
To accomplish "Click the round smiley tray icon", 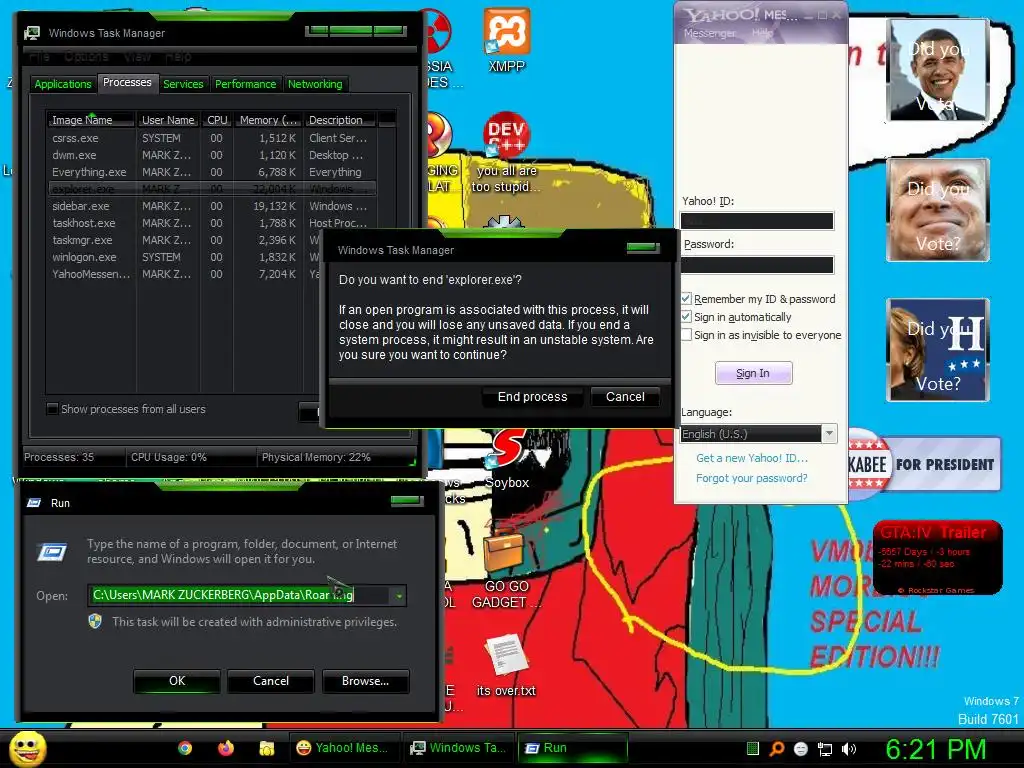I will tap(801, 749).
